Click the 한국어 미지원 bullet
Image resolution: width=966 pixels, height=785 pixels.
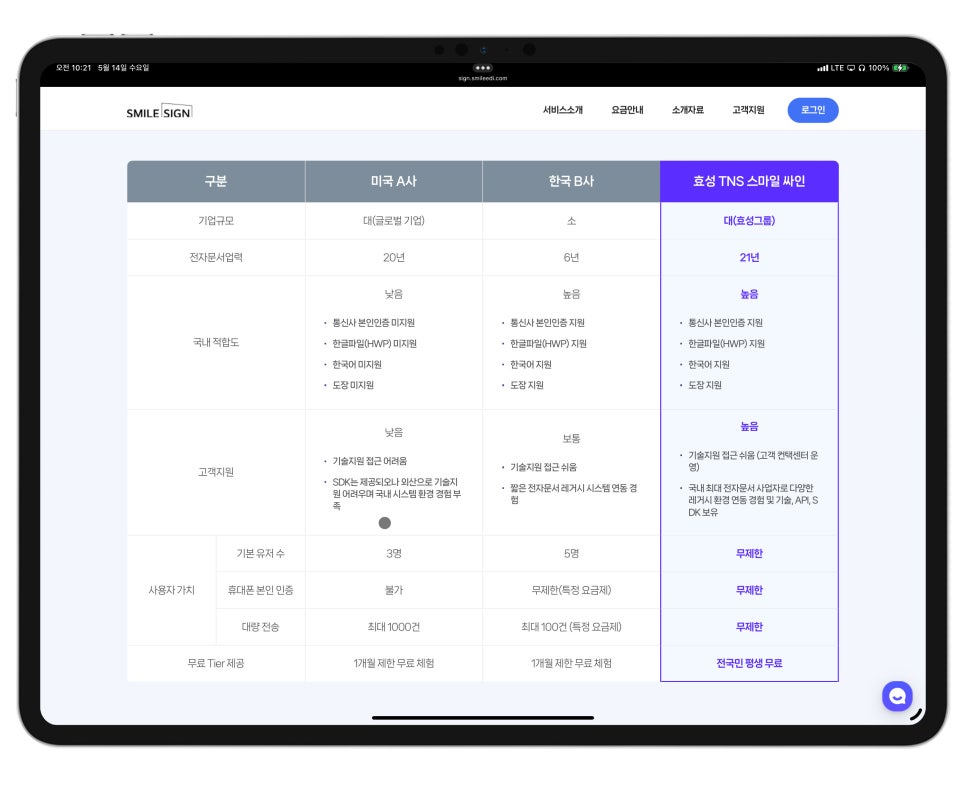point(357,365)
